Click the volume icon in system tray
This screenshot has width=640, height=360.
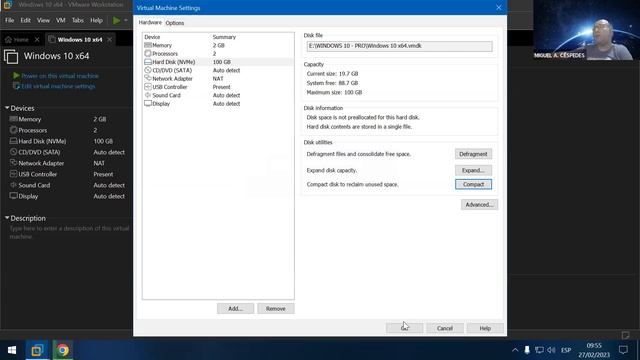(x=551, y=350)
